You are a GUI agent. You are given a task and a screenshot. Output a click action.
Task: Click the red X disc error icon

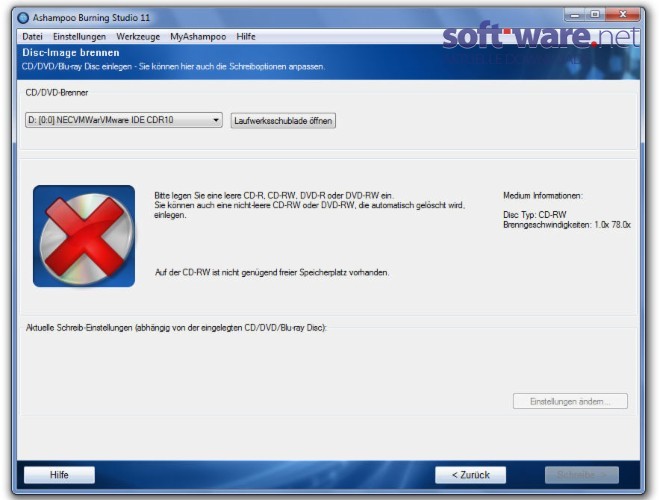[84, 236]
